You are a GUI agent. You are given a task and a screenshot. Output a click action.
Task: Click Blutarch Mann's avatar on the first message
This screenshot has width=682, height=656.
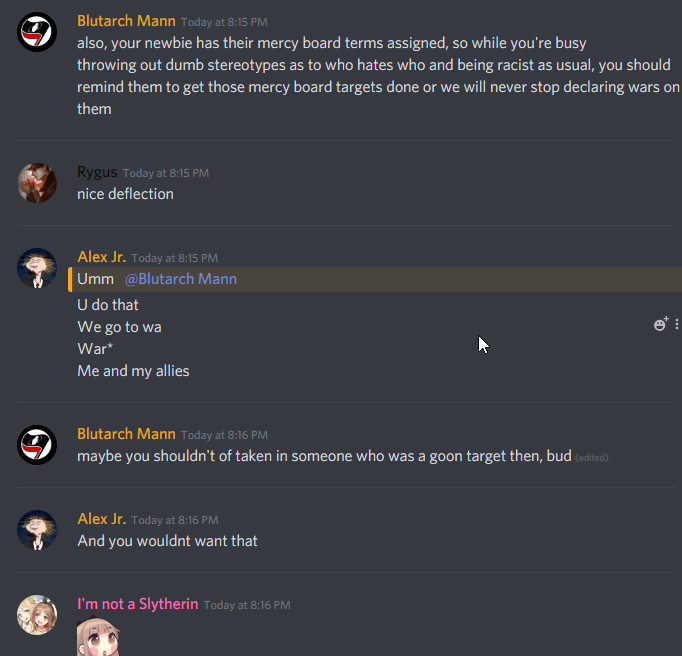point(37,32)
